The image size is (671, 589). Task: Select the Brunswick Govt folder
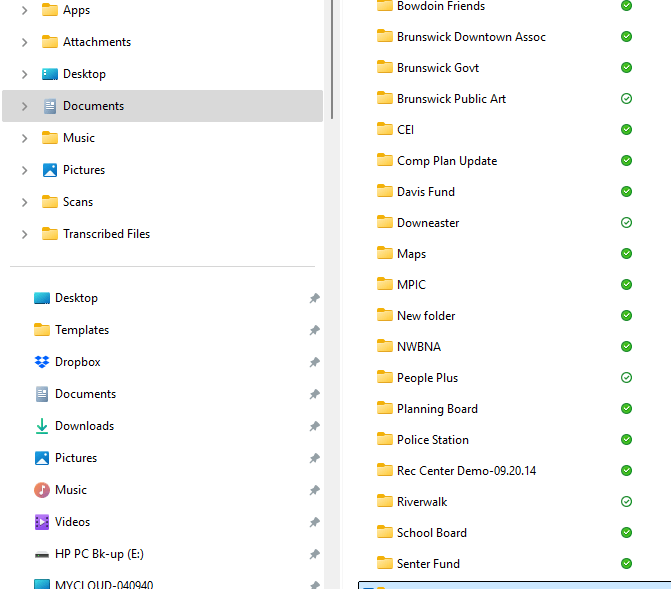(x=438, y=68)
